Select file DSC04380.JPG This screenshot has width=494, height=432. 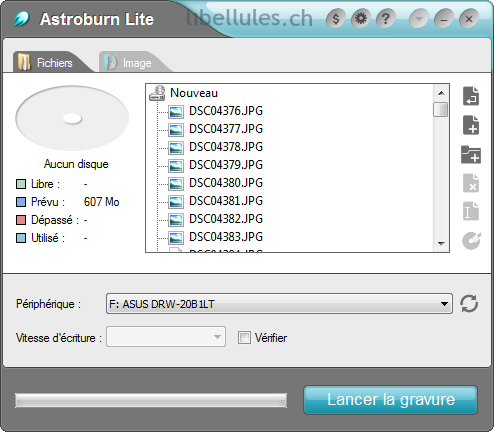(x=226, y=183)
